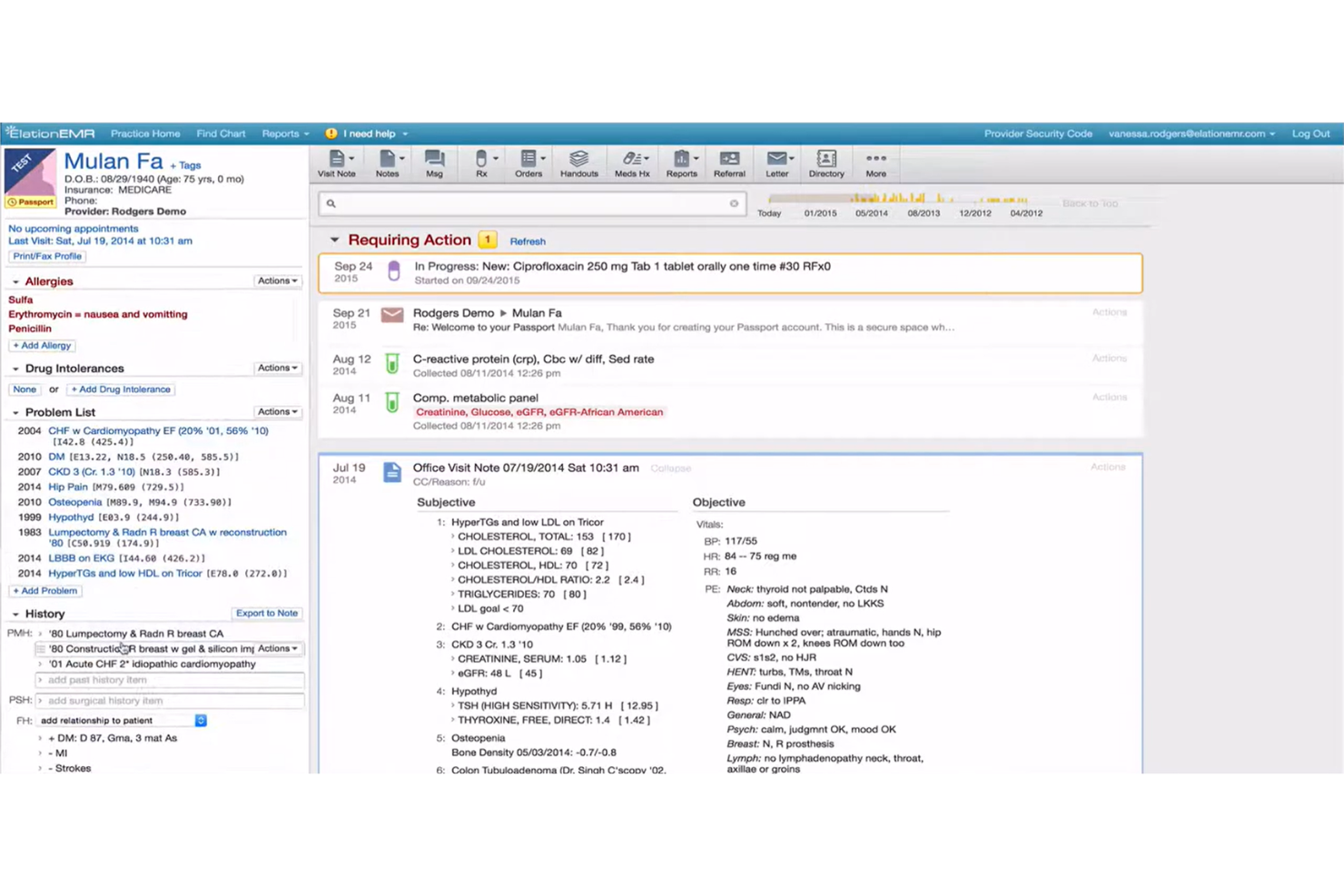
Task: Collapse the Office Visit Note
Action: (670, 468)
